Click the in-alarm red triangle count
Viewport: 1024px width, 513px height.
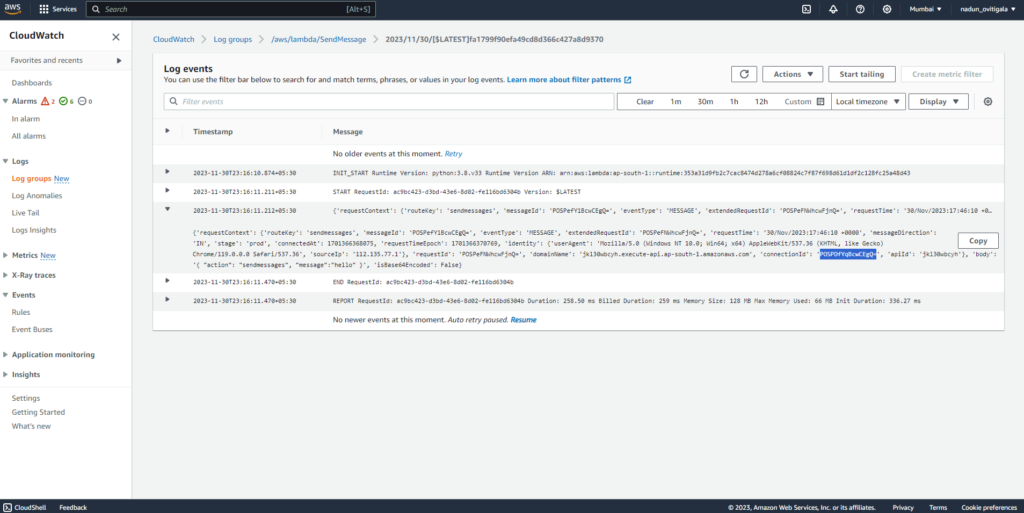tap(48, 101)
